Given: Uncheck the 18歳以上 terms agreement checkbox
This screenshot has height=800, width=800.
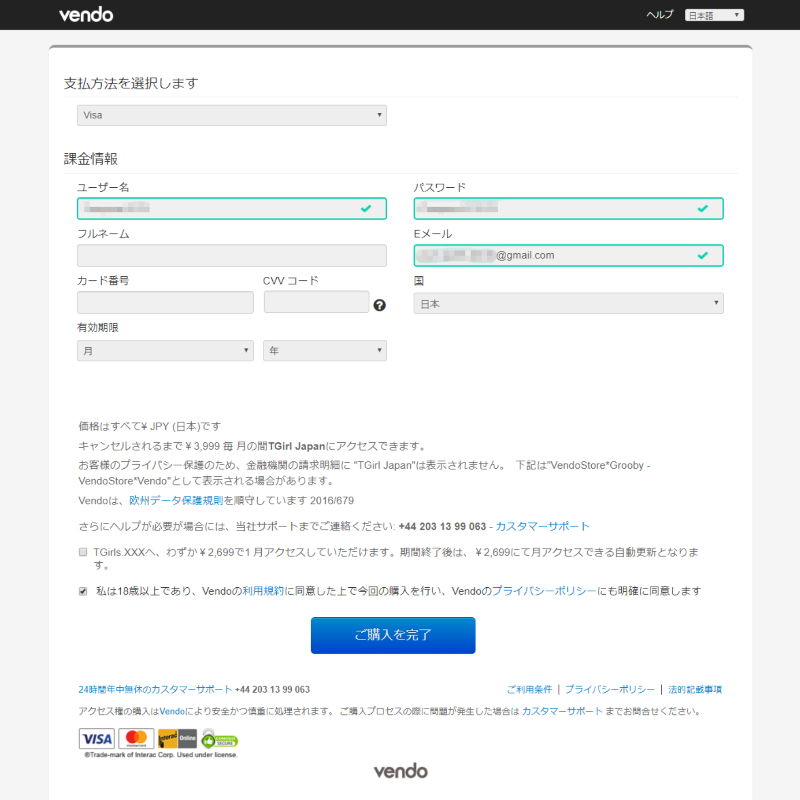Looking at the screenshot, I should pos(83,591).
